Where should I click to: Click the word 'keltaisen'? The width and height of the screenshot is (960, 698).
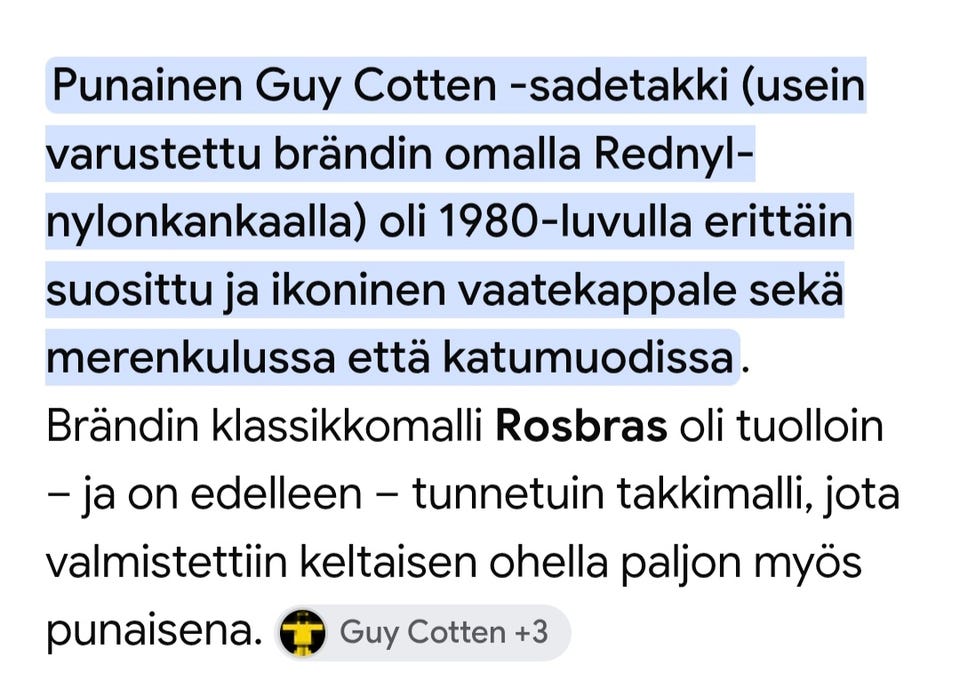pyautogui.click(x=388, y=563)
